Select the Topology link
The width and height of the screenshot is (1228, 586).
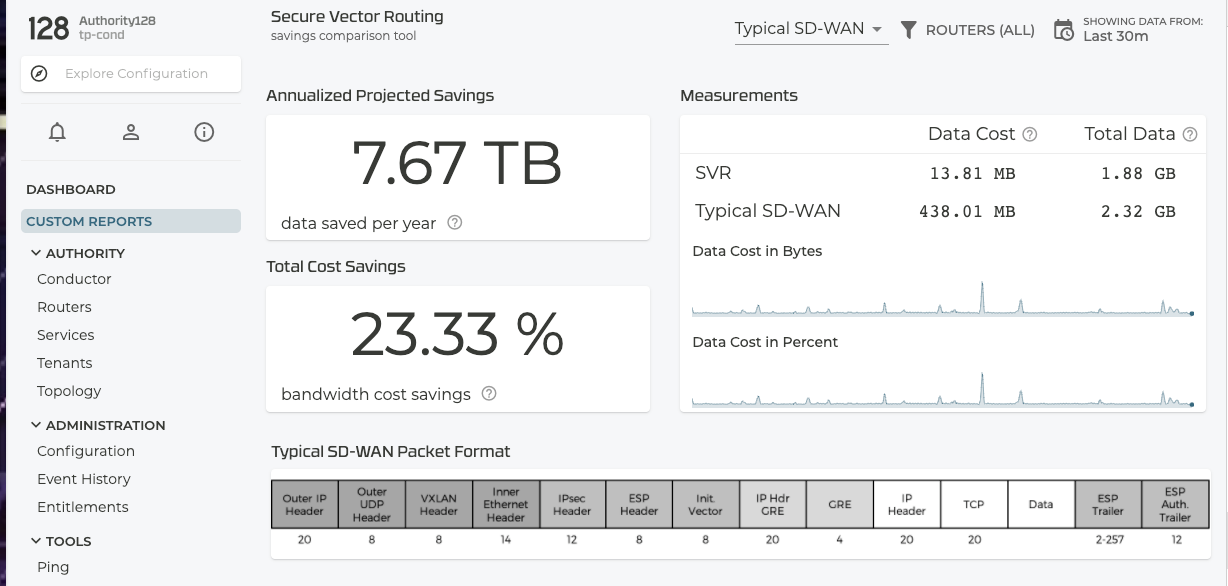(69, 391)
